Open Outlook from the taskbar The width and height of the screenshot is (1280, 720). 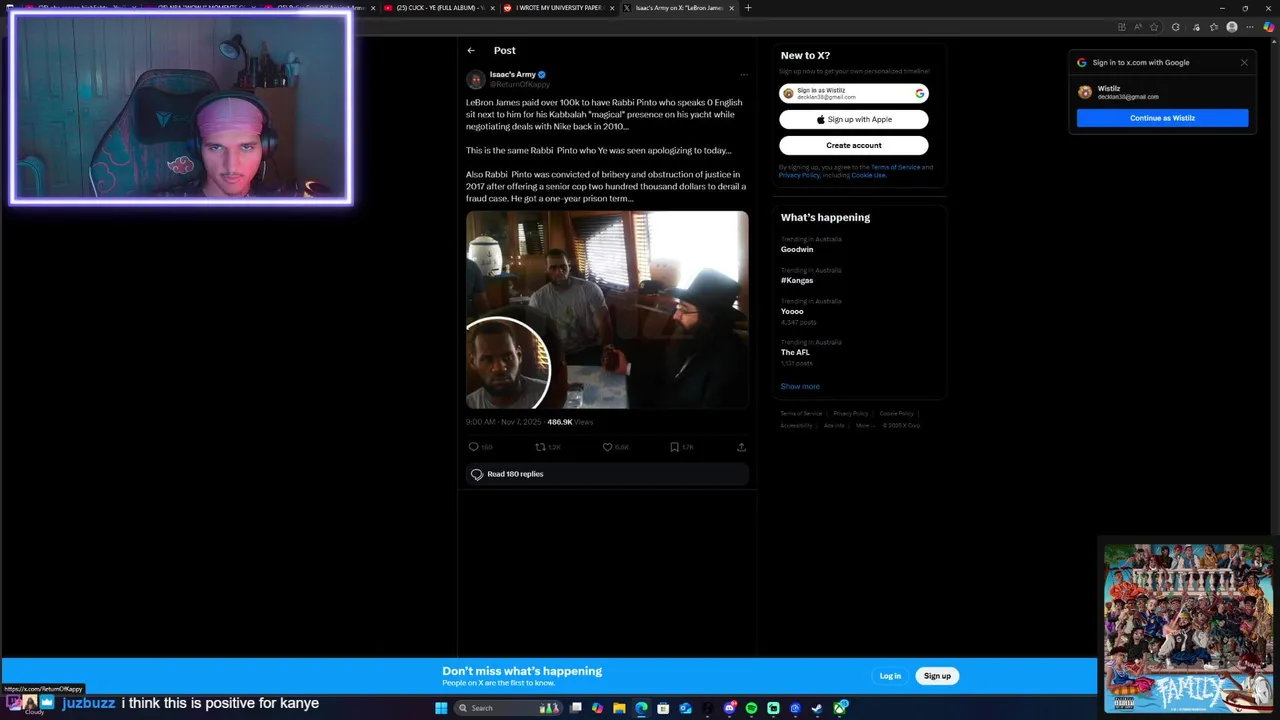coord(685,708)
